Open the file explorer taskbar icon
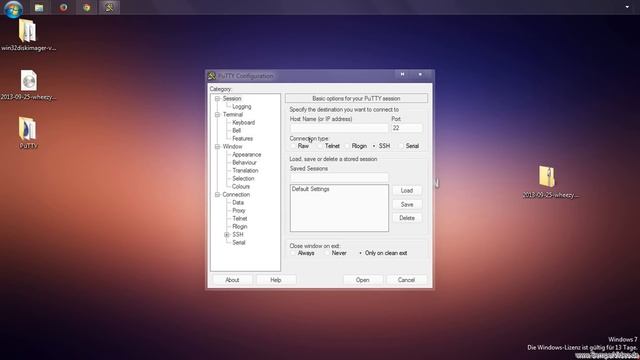 [x=39, y=7]
